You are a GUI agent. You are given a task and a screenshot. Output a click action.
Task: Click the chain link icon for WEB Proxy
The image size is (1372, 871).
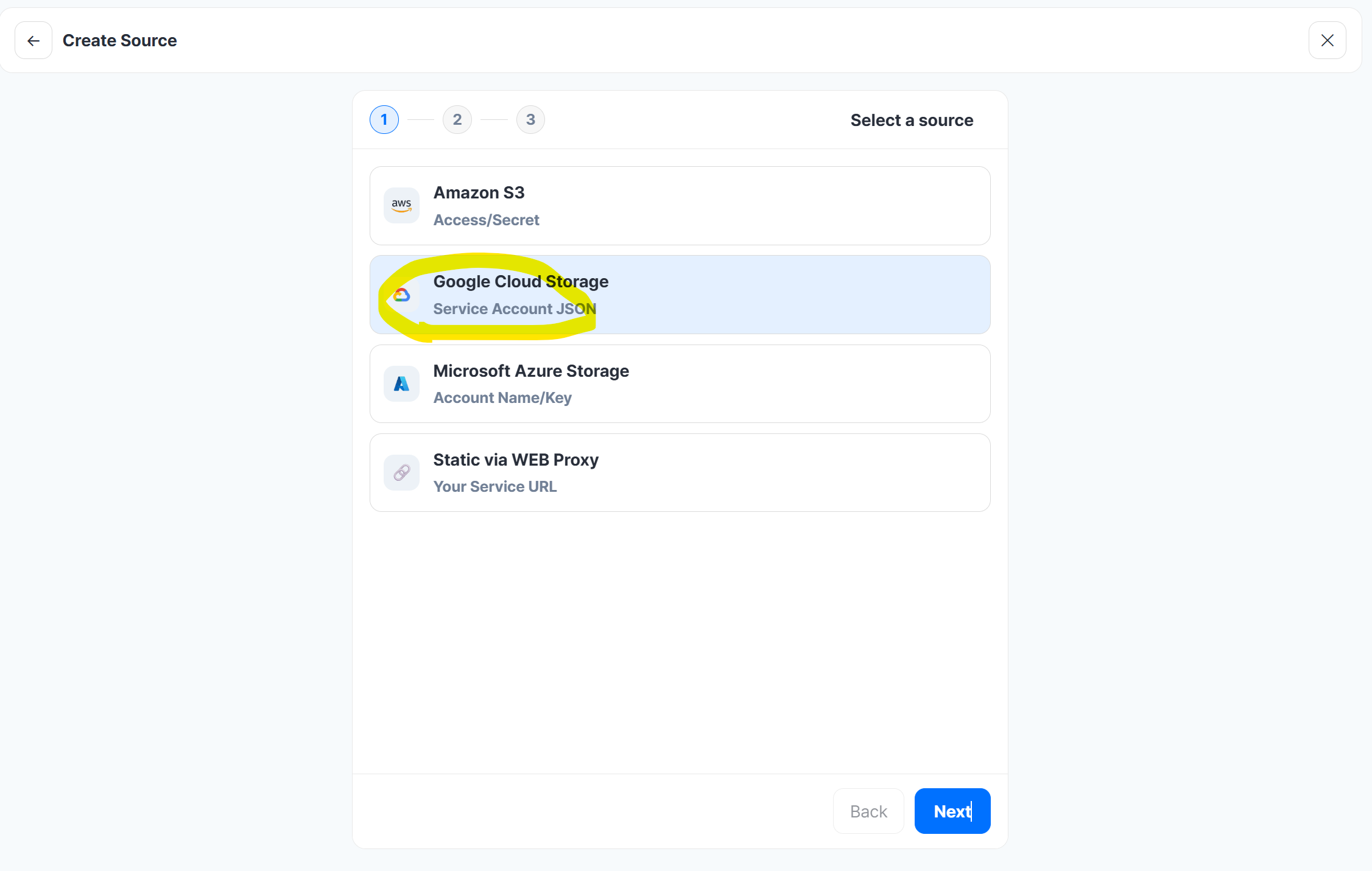[401, 473]
